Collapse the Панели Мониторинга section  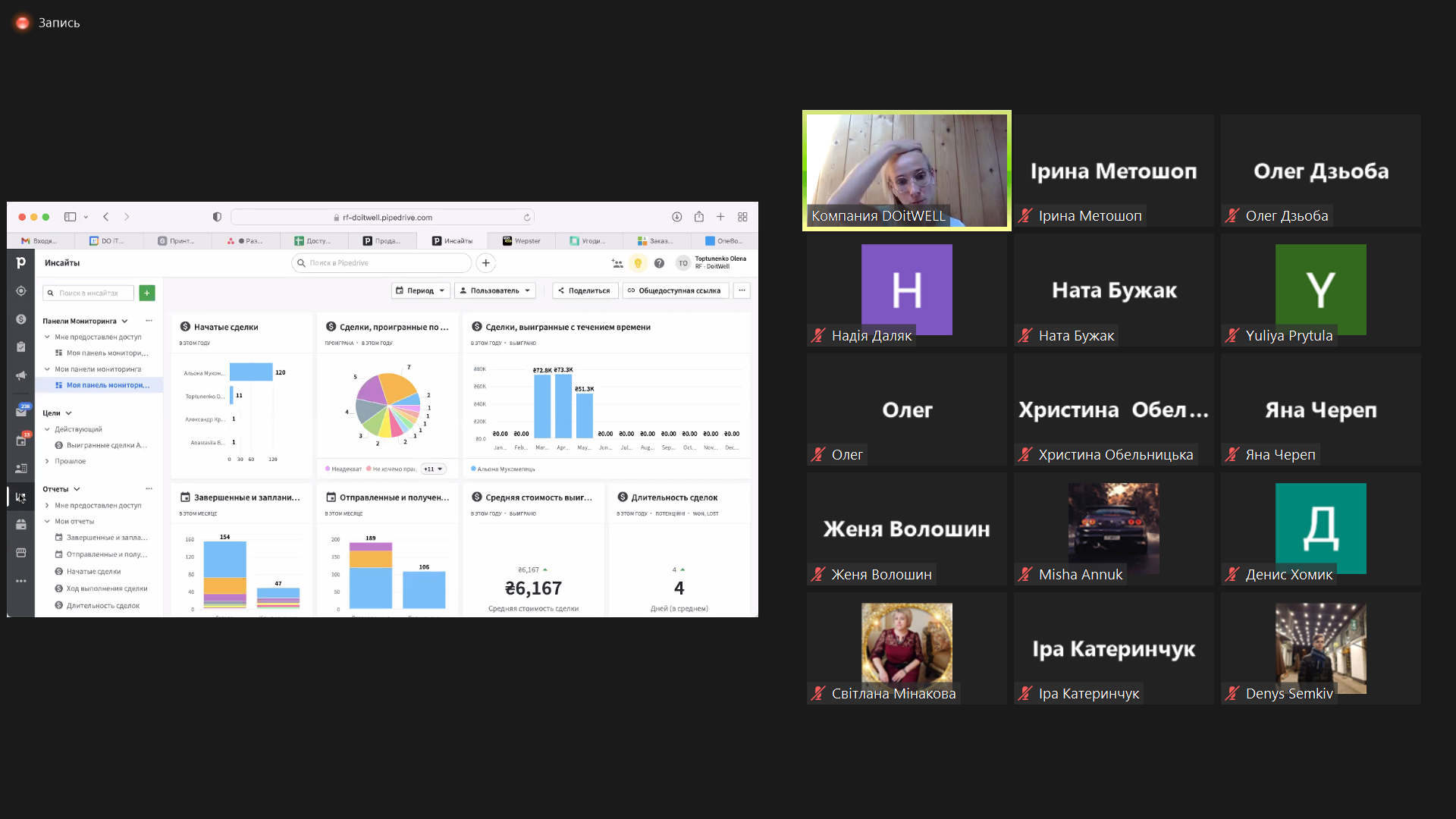tap(124, 321)
